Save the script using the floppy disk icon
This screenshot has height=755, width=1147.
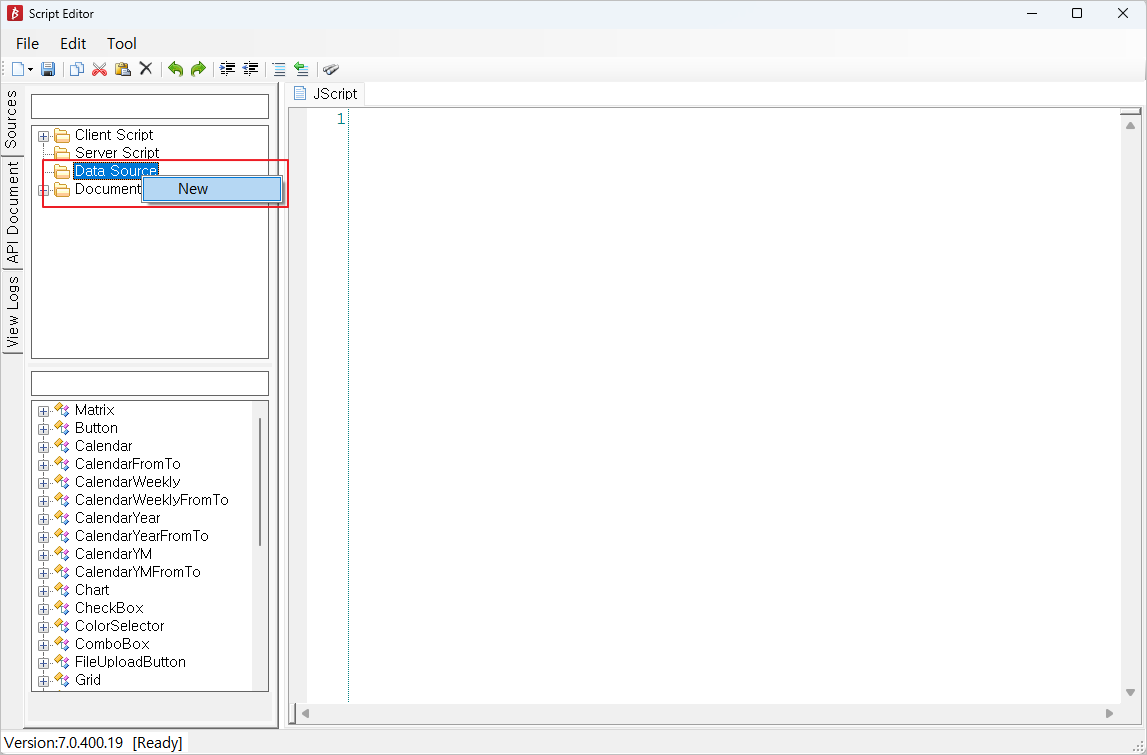[x=48, y=69]
